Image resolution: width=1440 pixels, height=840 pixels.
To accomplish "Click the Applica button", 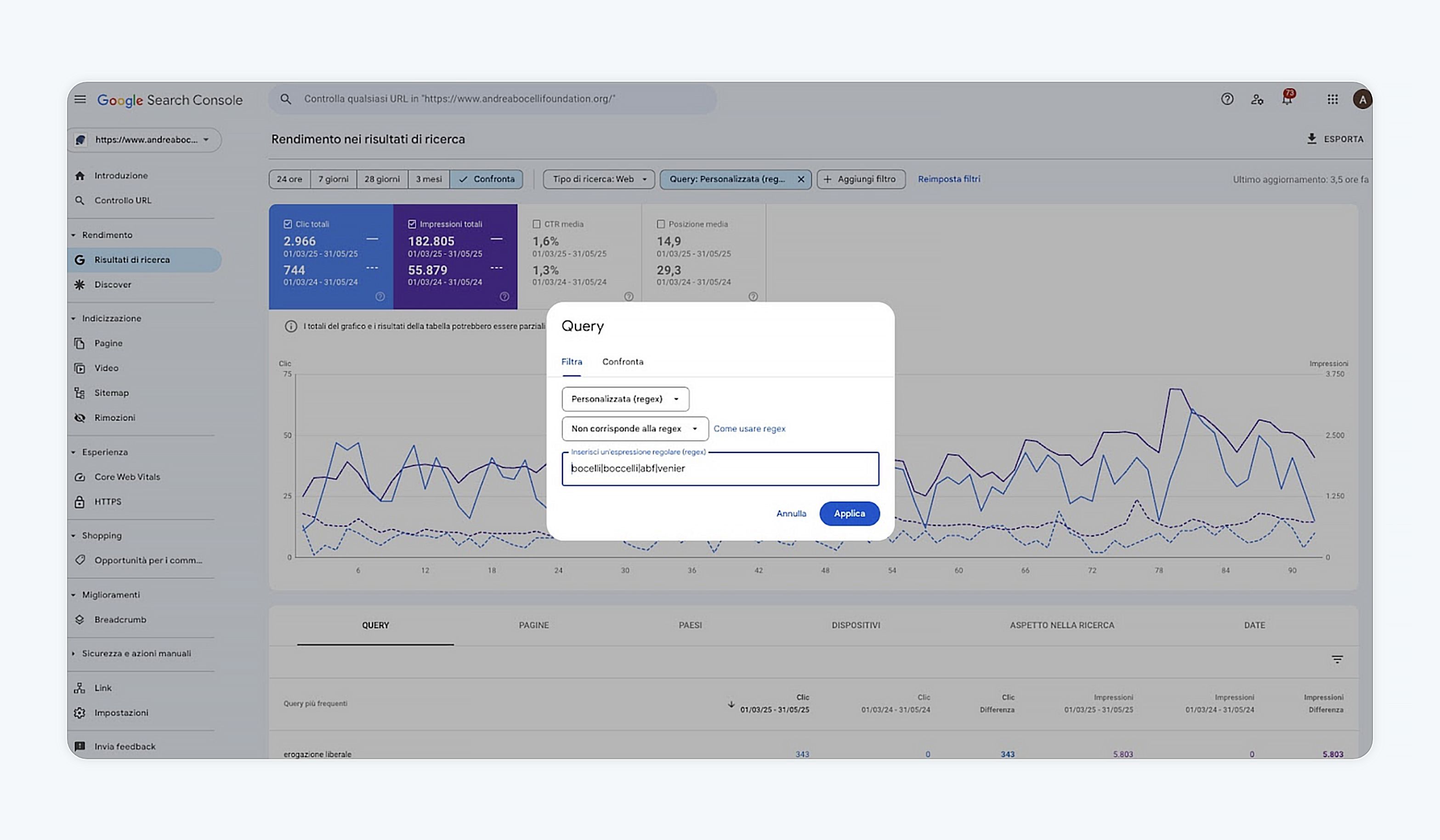I will click(x=849, y=513).
